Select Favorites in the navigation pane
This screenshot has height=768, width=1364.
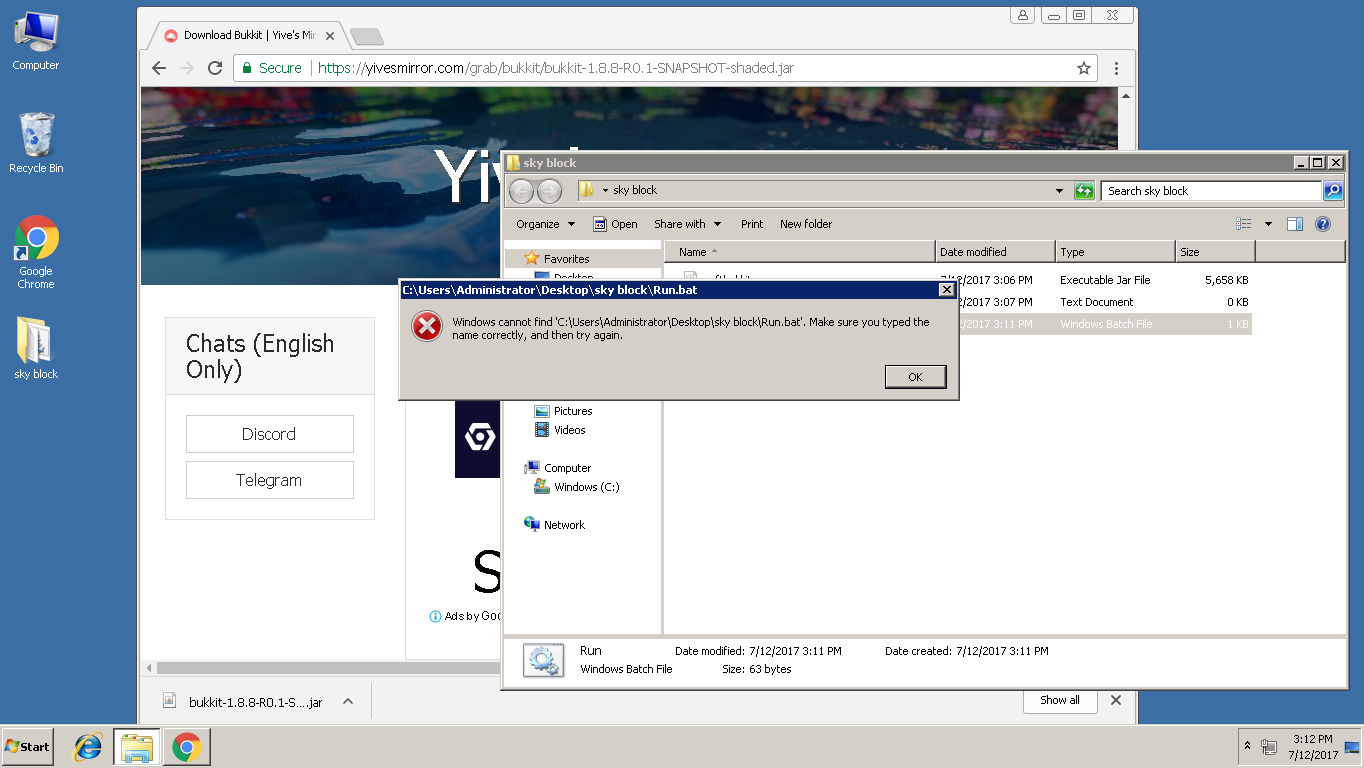[x=566, y=259]
